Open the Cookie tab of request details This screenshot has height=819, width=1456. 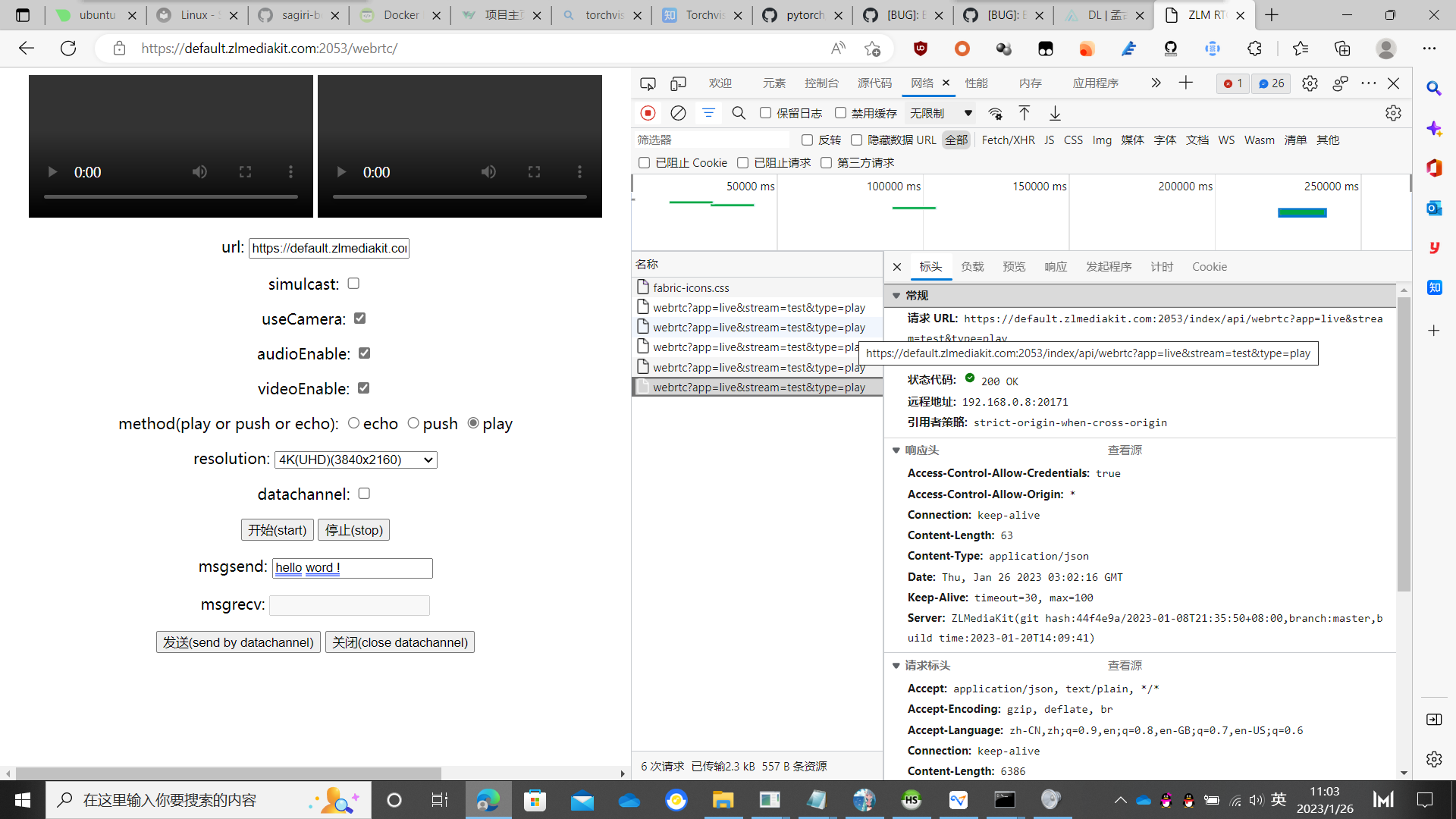coord(1209,266)
